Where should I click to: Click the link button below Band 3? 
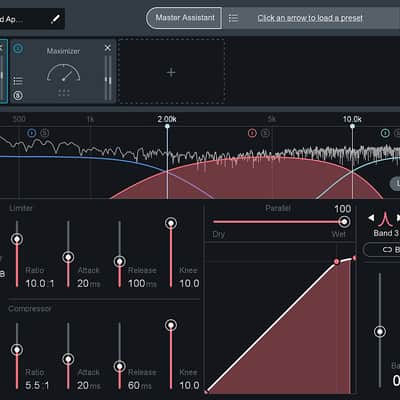[382, 249]
